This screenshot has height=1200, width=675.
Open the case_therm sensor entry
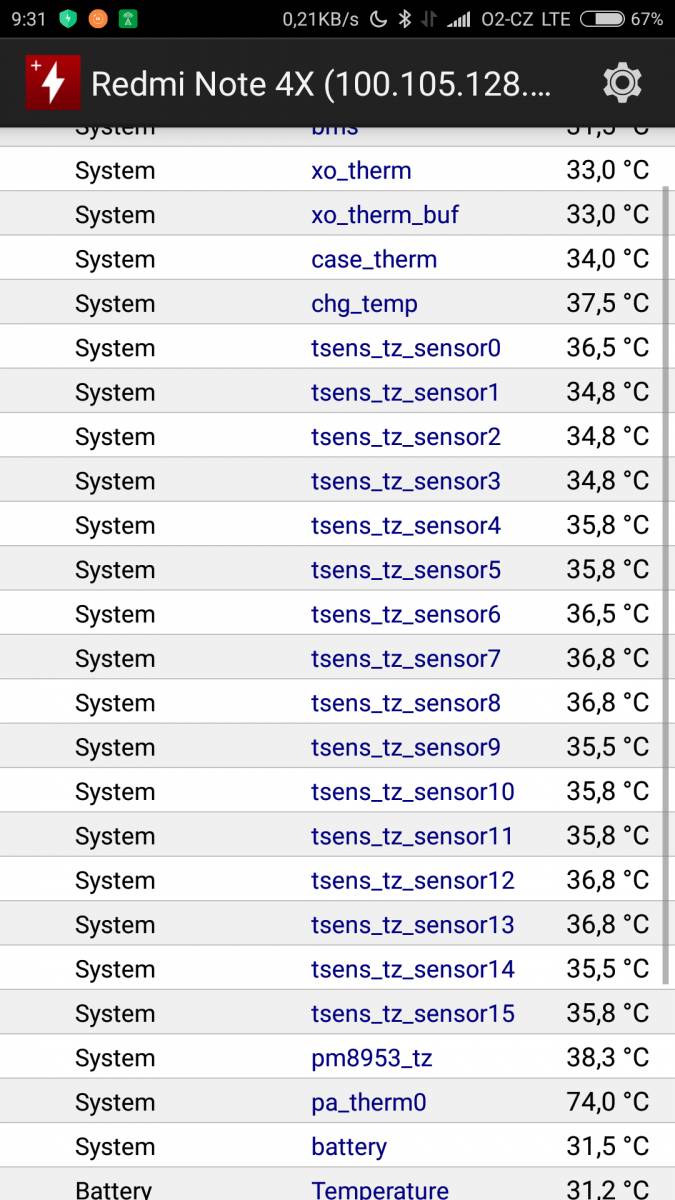tap(374, 260)
